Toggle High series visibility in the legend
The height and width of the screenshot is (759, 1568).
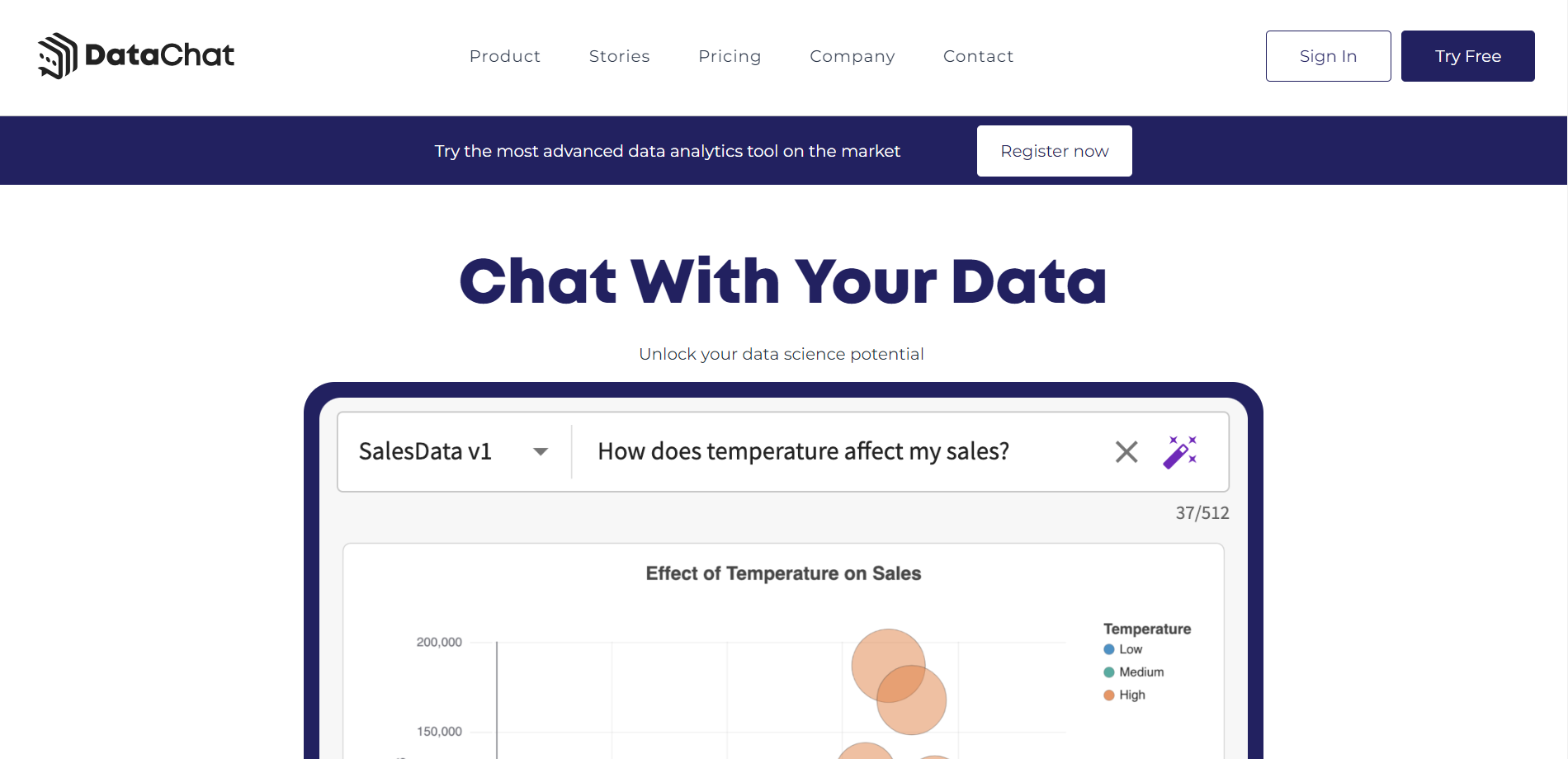[x=1130, y=695]
